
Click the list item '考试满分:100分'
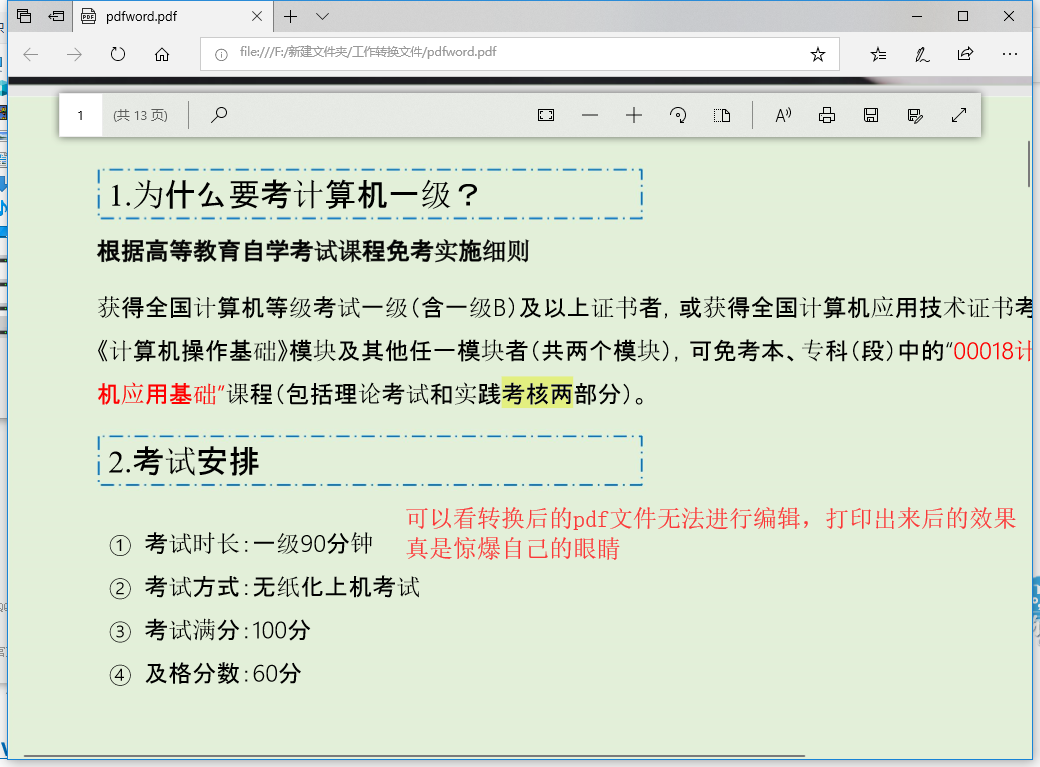pos(228,630)
